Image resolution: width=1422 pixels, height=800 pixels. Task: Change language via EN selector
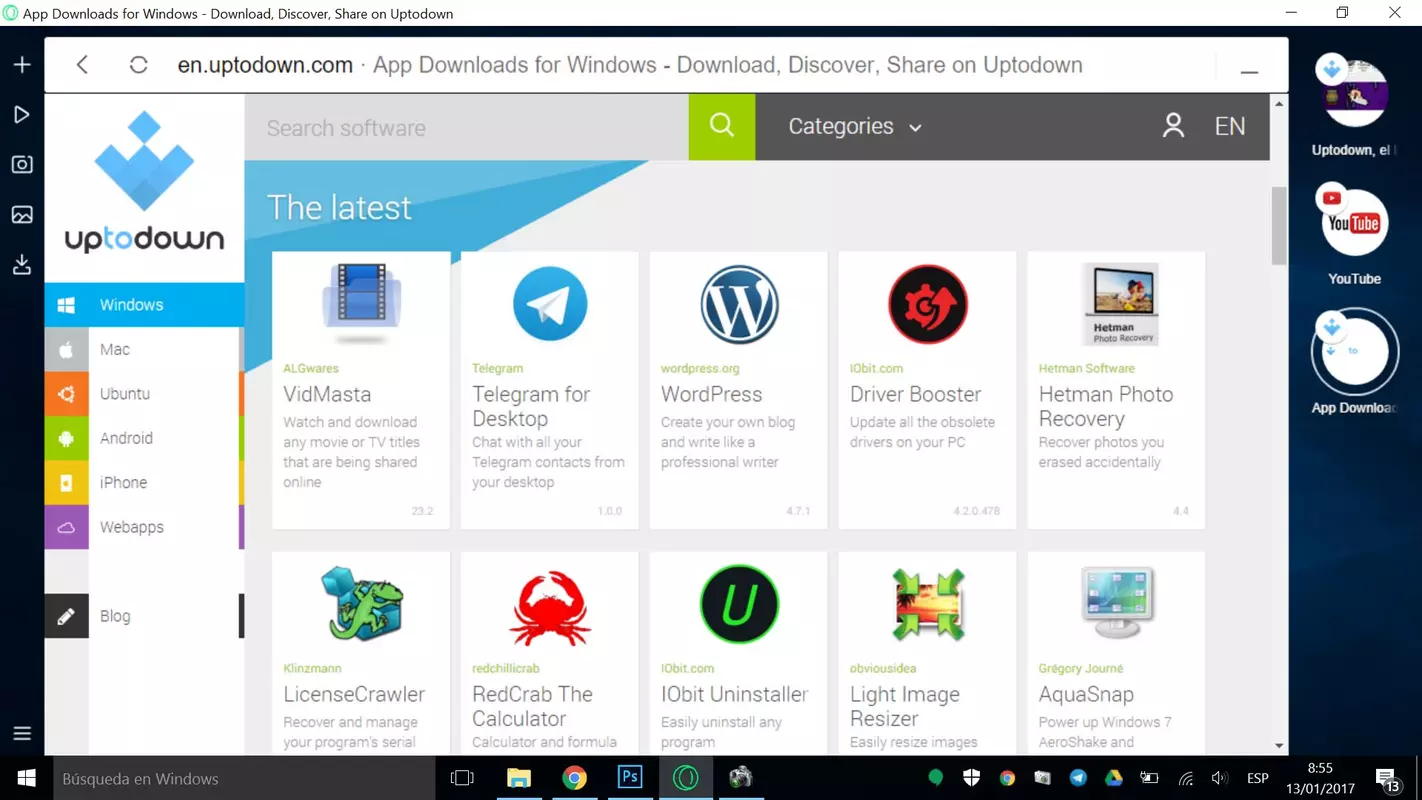[1230, 126]
